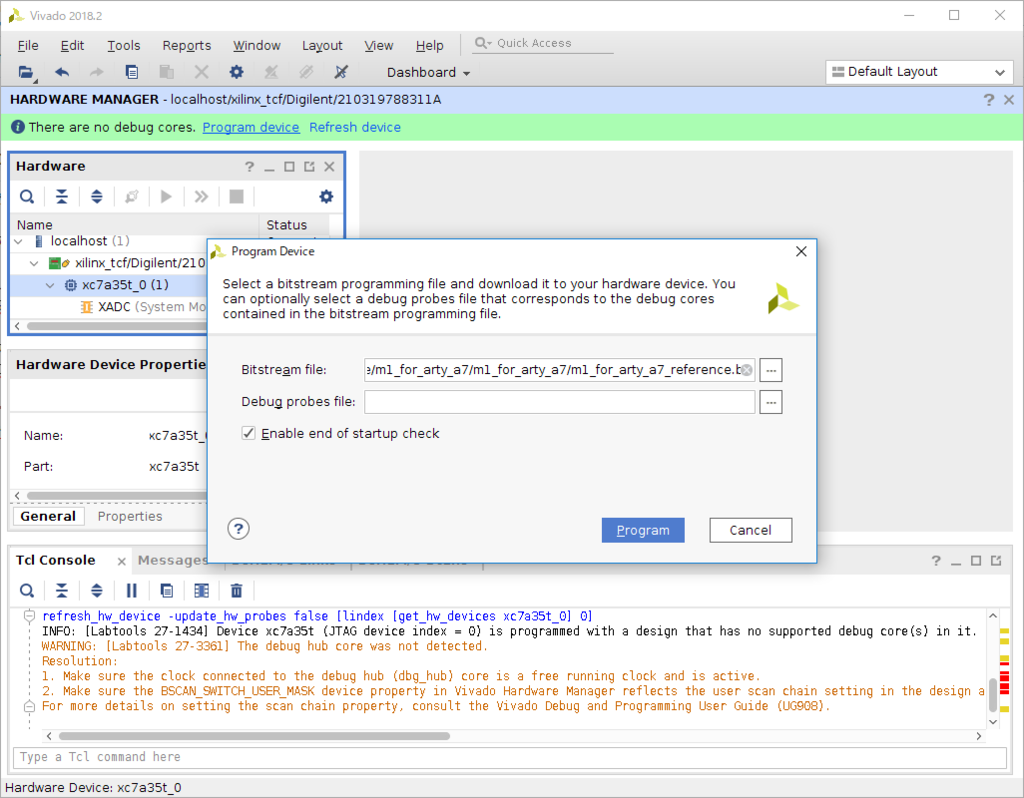Collapse all in the Hardware panel

point(61,197)
